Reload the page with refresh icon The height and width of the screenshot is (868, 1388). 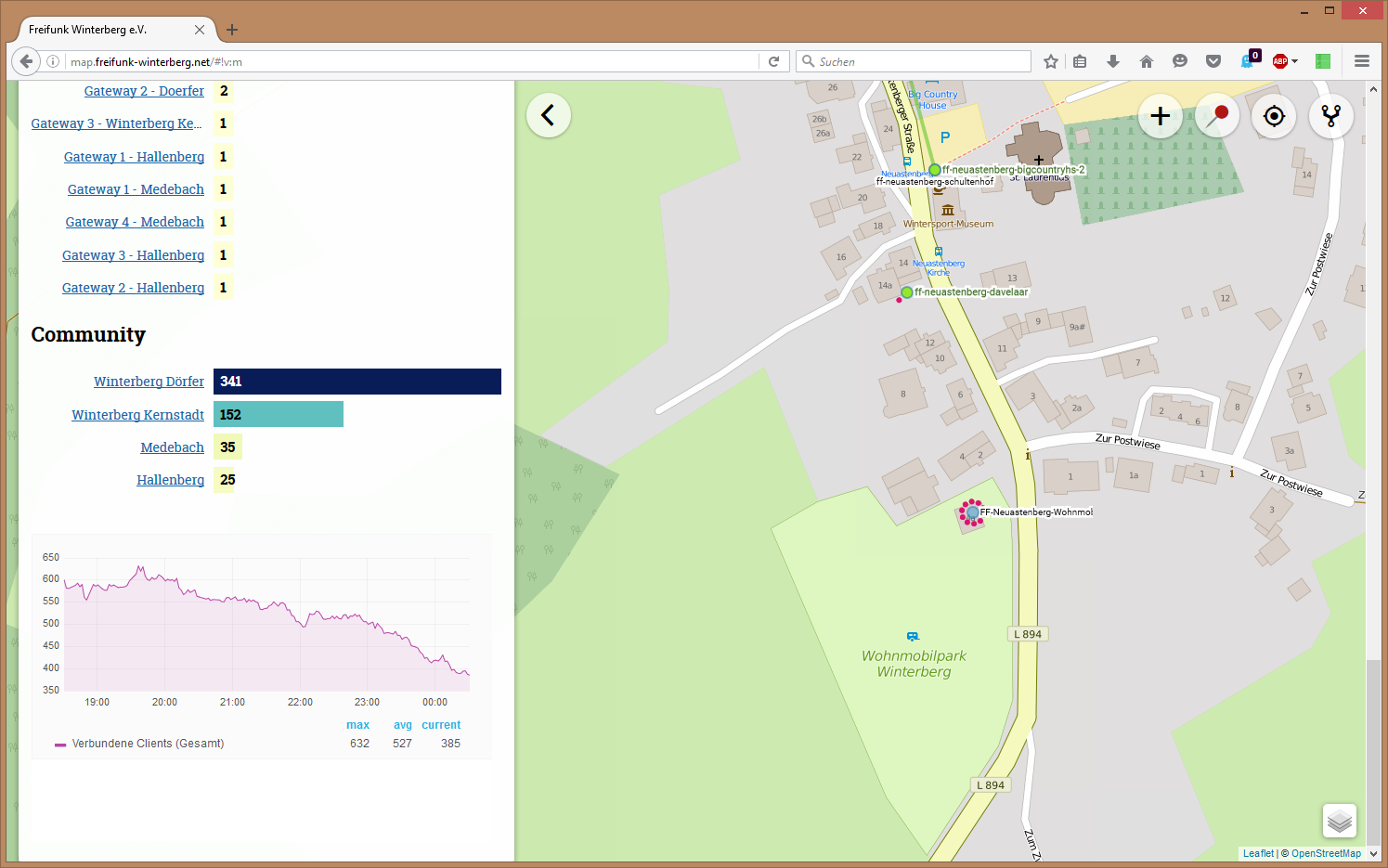pyautogui.click(x=773, y=61)
